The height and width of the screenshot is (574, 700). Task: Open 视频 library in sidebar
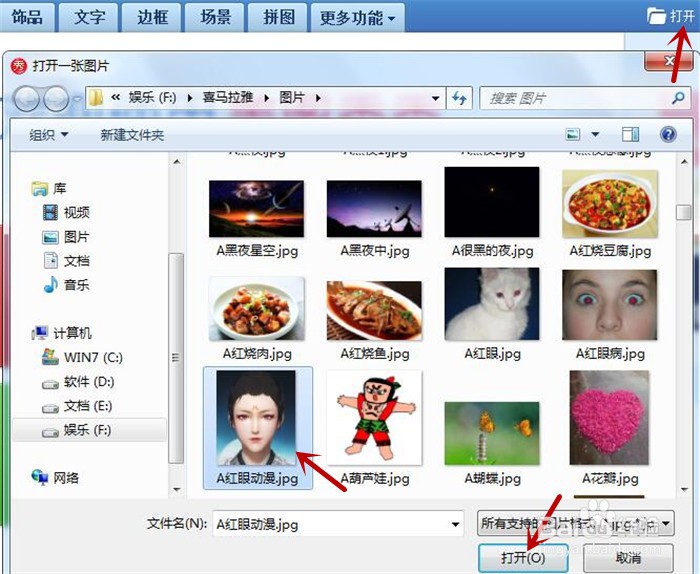66,212
